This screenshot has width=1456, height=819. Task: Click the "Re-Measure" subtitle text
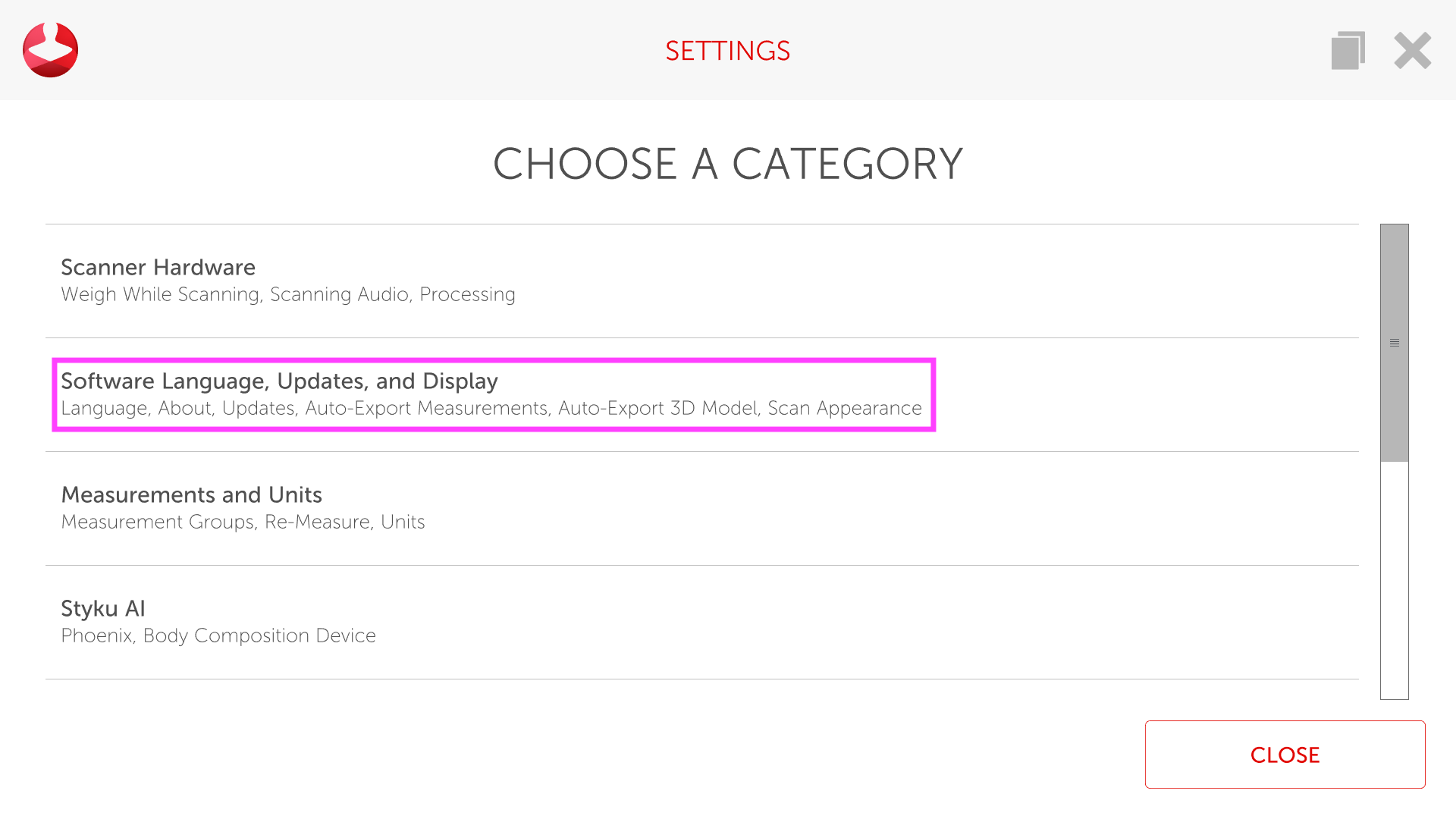317,522
